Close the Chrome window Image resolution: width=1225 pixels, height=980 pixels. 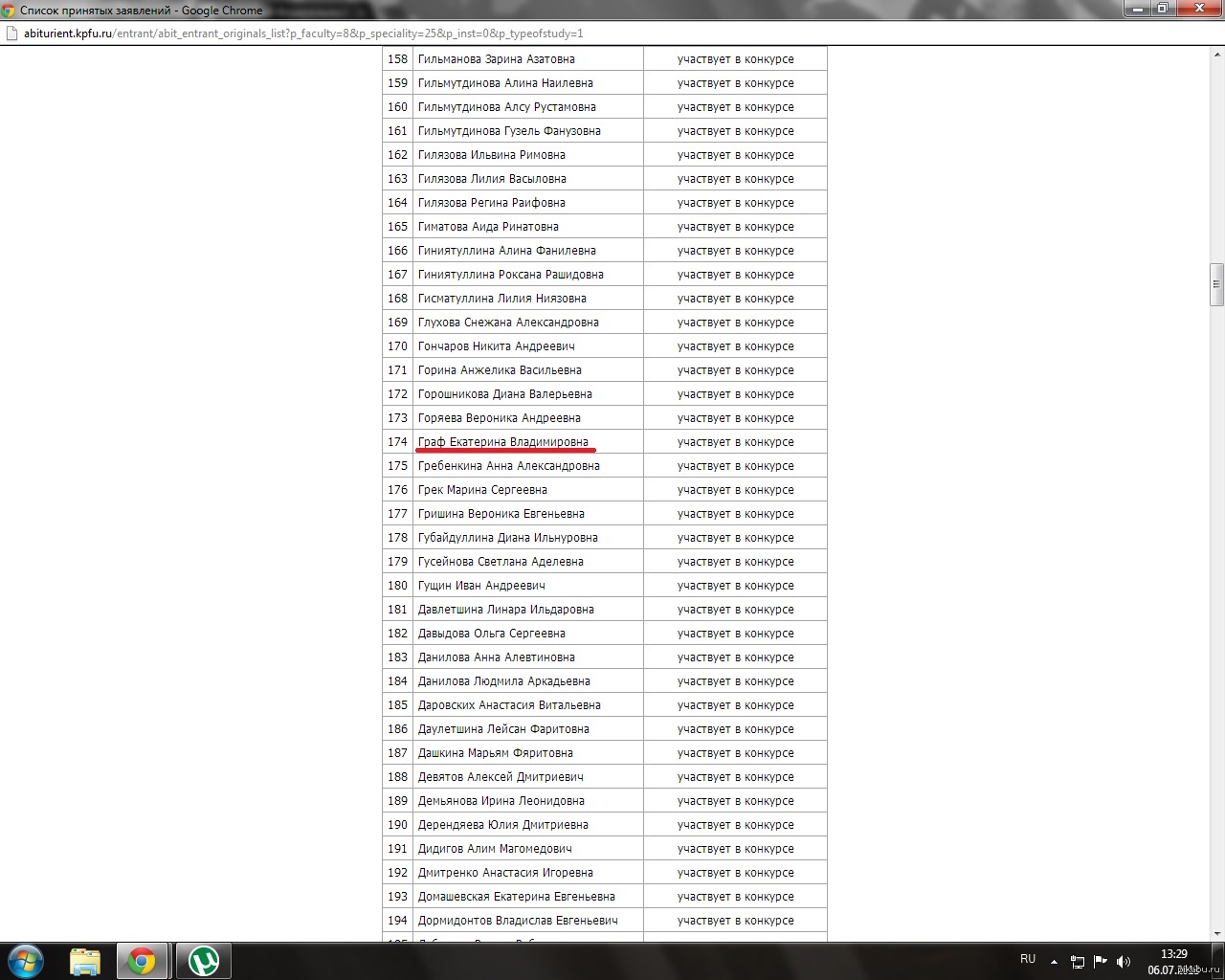coord(1198,8)
